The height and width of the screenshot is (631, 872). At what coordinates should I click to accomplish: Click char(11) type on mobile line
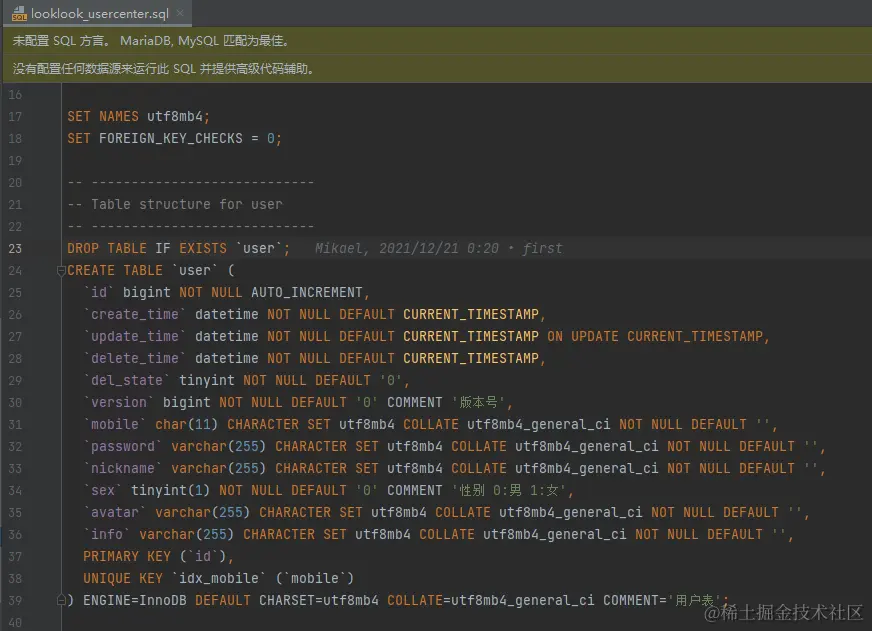pyautogui.click(x=187, y=425)
